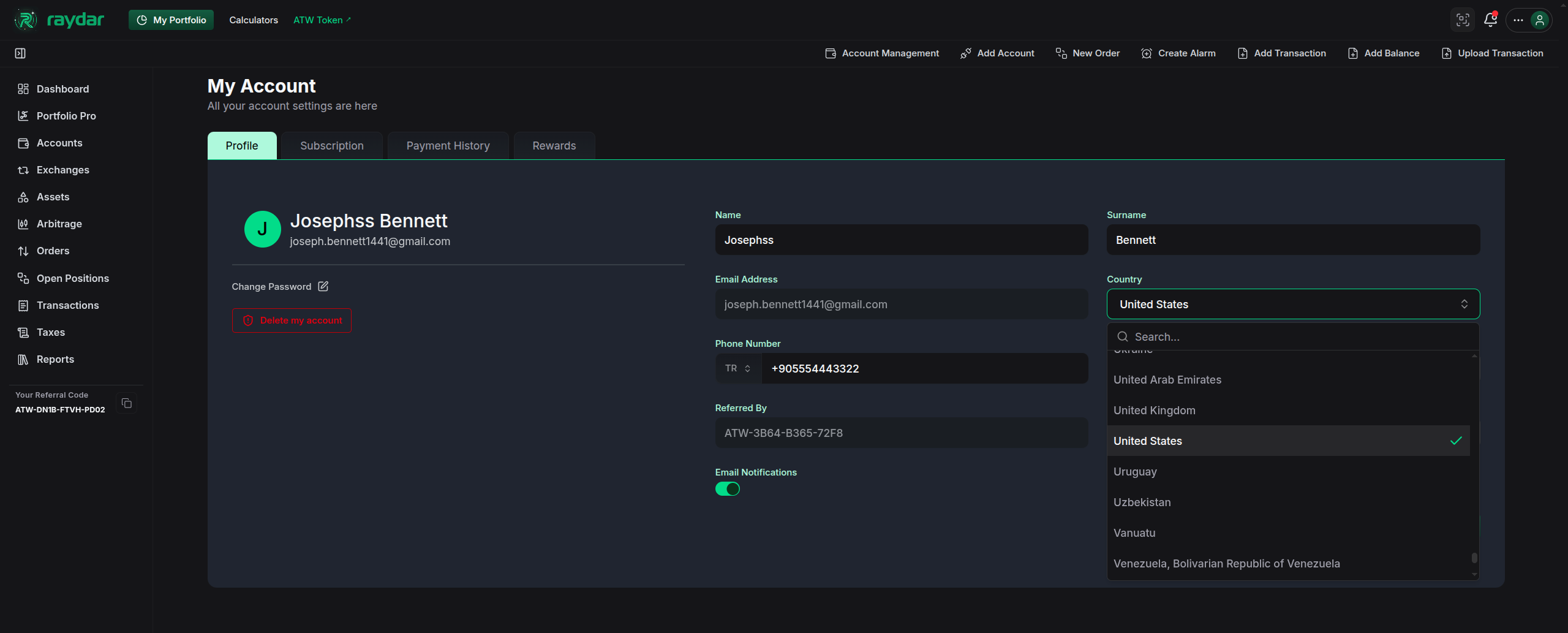Click Account Management label

coord(890,53)
